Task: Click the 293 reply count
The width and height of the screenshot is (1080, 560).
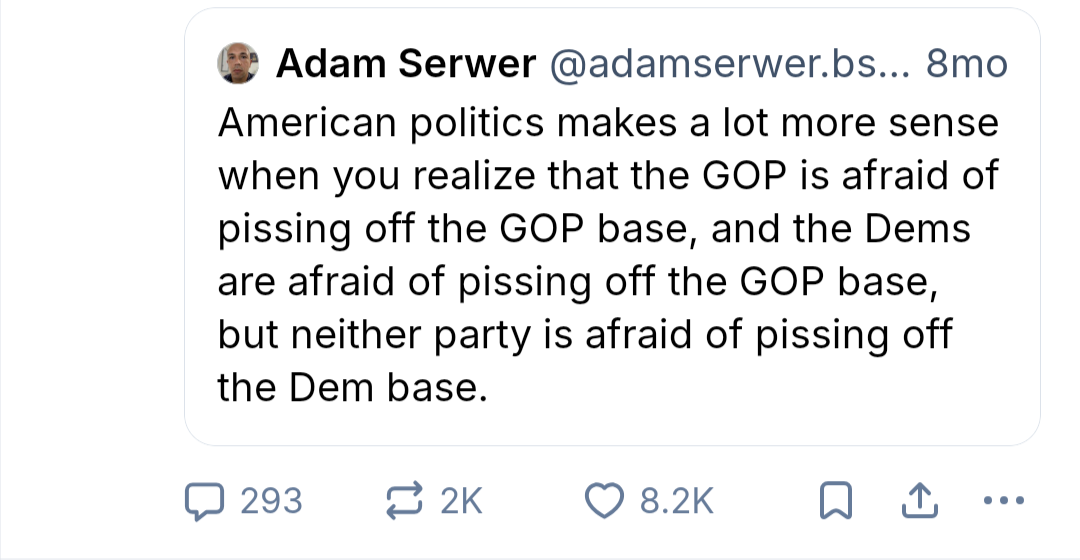Action: [x=272, y=501]
